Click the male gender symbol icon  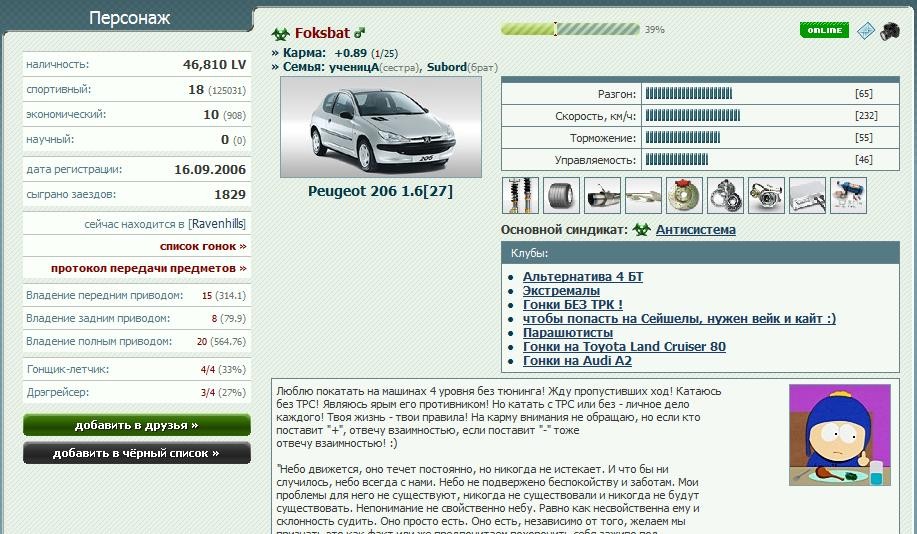(359, 33)
